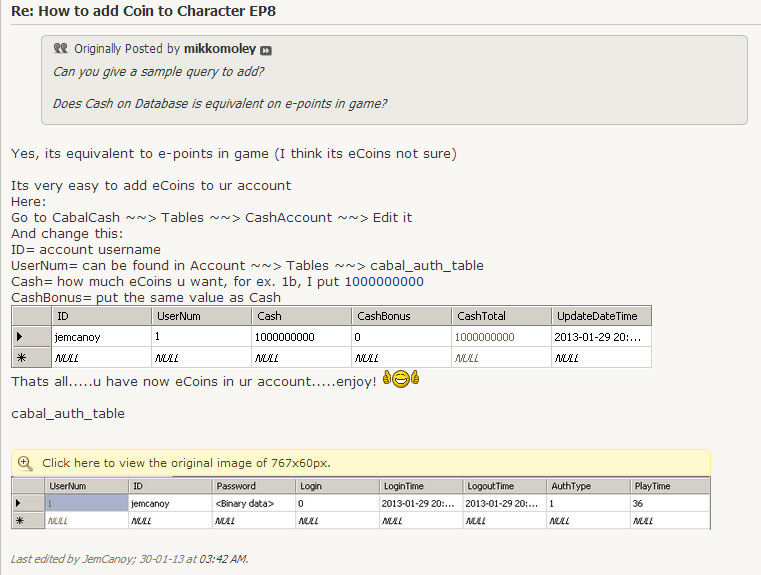This screenshot has width=761, height=575.
Task: Click the UpdateDateTime column header
Action: (x=600, y=316)
